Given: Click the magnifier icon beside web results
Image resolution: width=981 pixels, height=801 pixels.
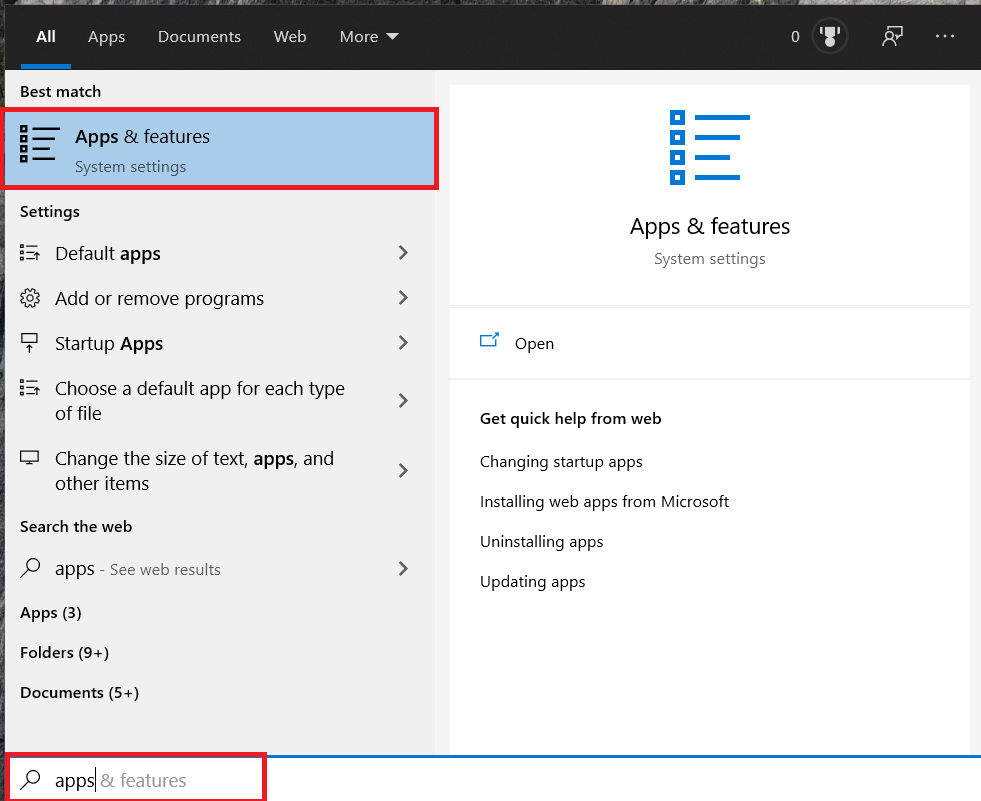Looking at the screenshot, I should 31,568.
